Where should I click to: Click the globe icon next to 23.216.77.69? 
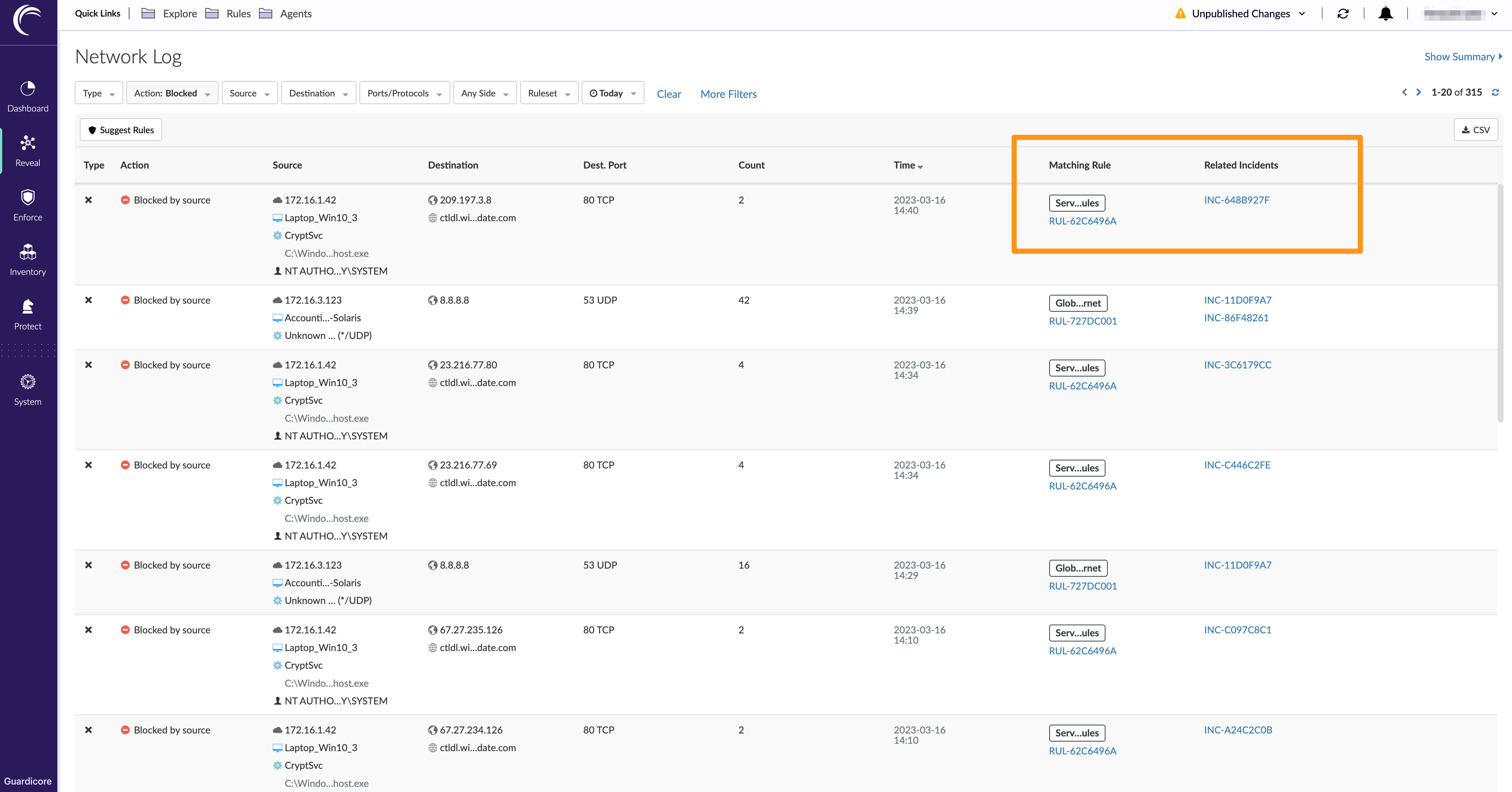point(433,465)
